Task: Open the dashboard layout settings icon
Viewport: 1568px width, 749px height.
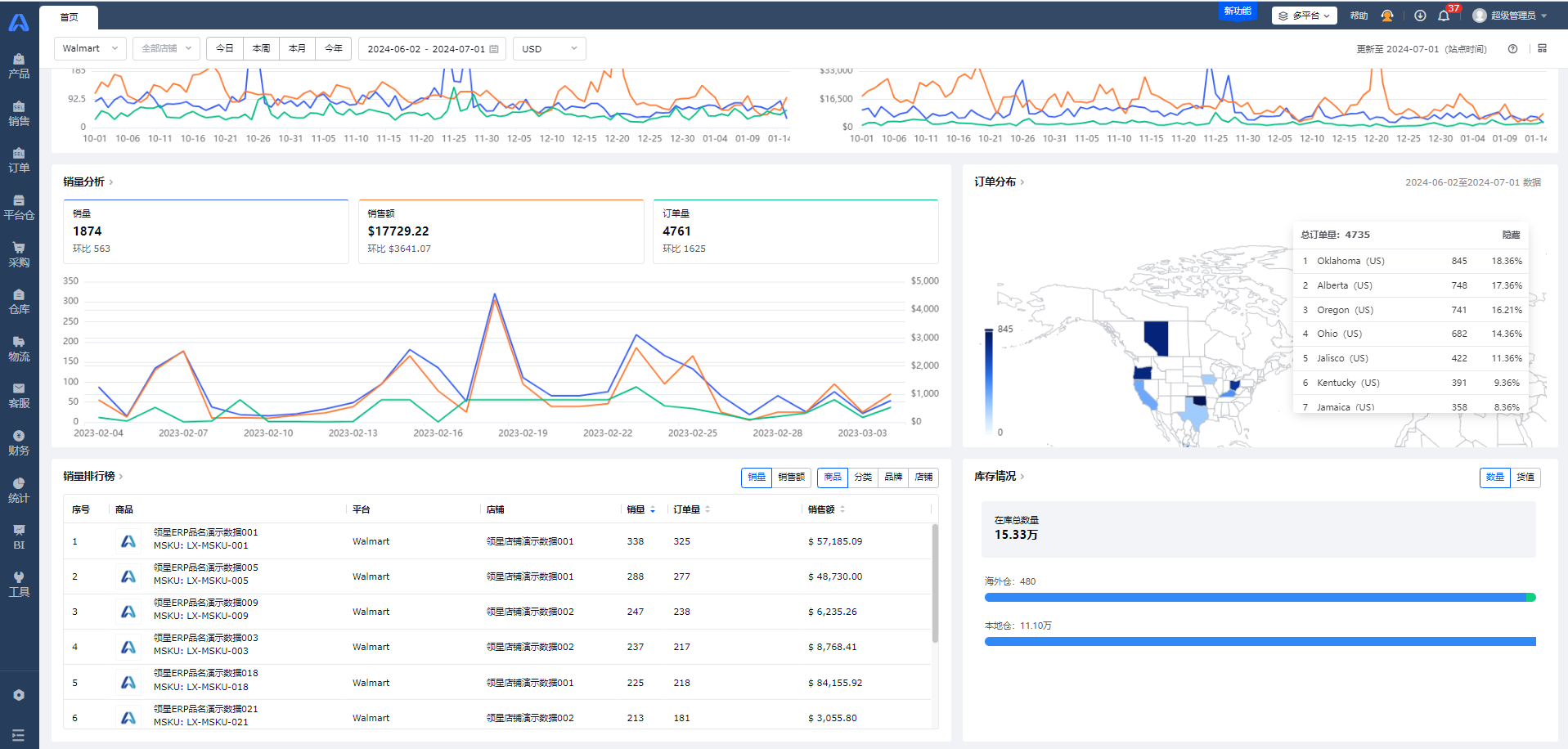Action: coord(1542,49)
